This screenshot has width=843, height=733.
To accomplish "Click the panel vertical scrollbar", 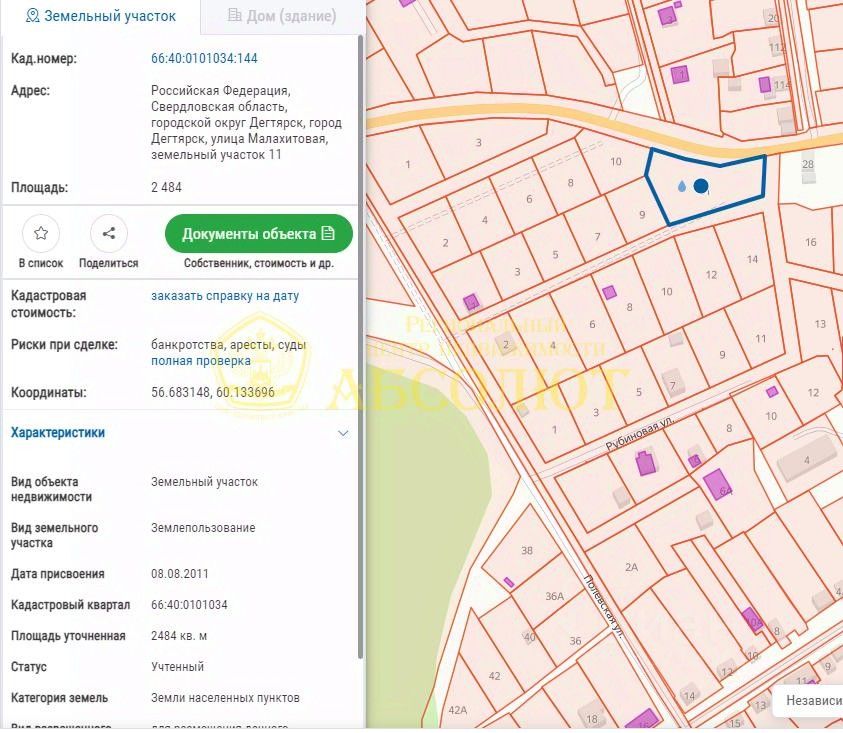I will click(360, 347).
